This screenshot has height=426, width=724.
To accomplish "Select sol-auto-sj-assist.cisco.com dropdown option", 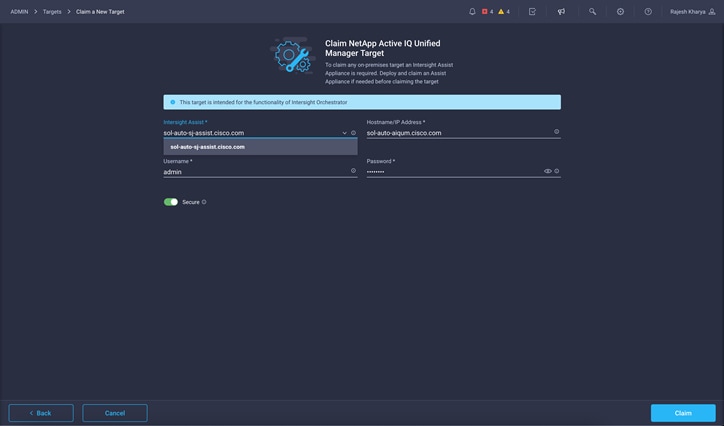I will point(260,147).
